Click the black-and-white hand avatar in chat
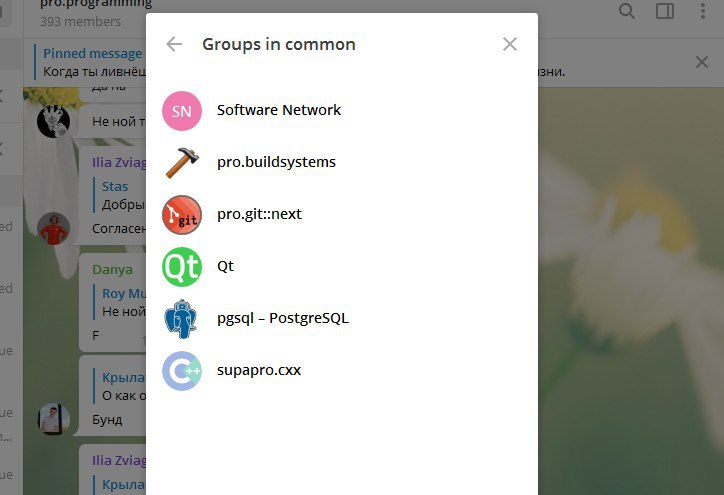Image resolution: width=724 pixels, height=495 pixels. pyautogui.click(x=54, y=121)
